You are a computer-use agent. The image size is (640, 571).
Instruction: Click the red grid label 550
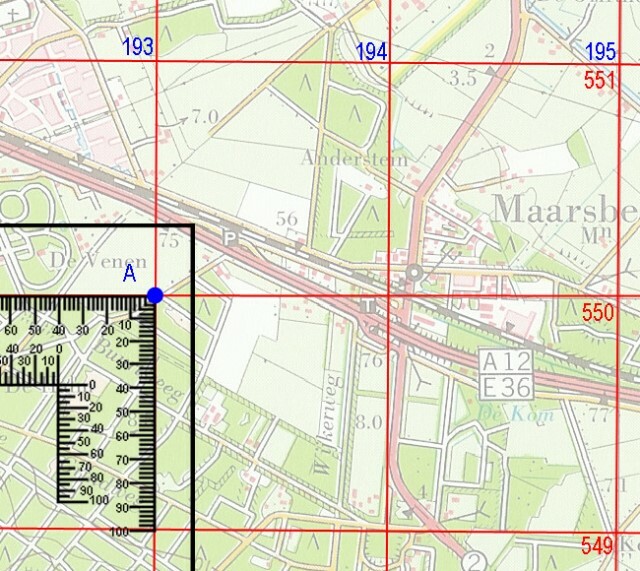[598, 314]
